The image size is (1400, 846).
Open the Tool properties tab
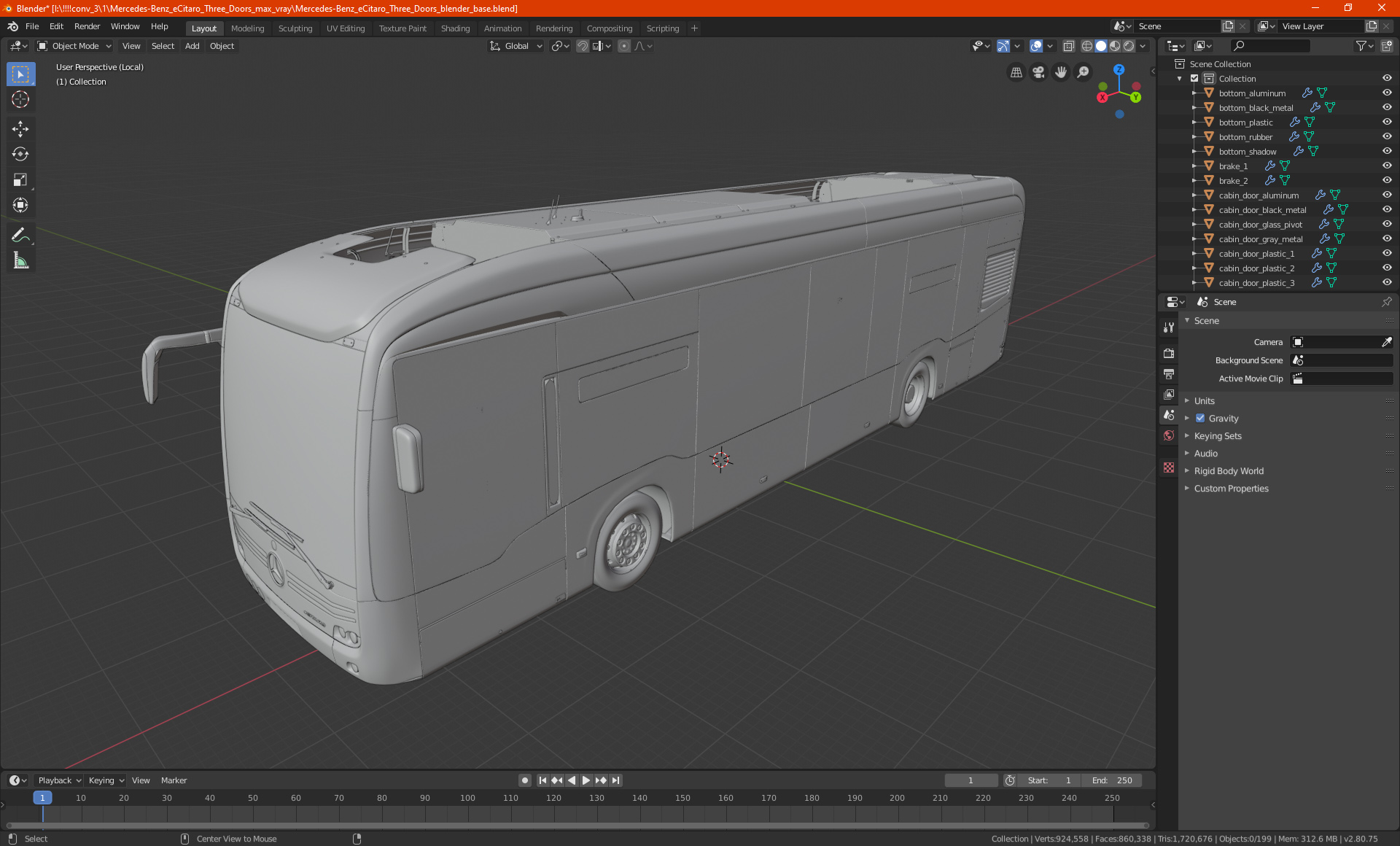[x=1169, y=328]
